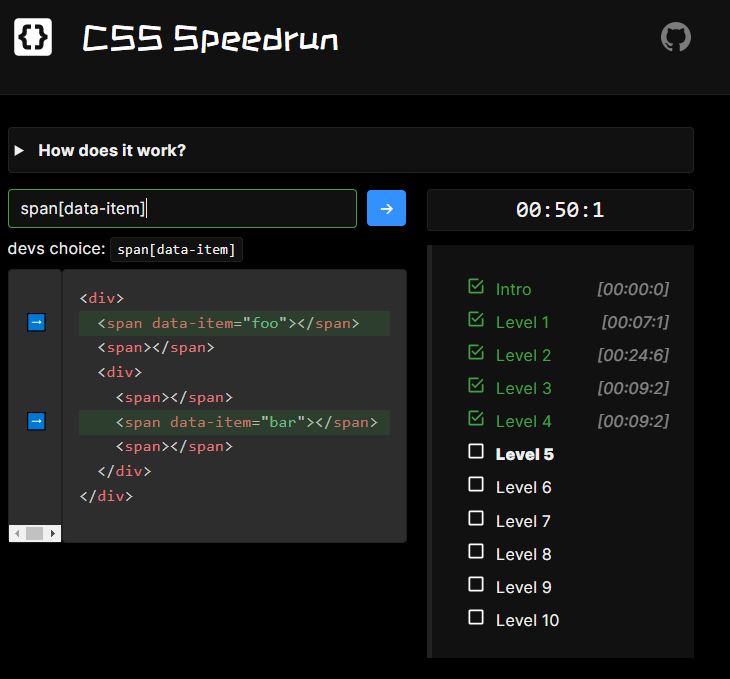The image size is (730, 679).
Task: Click the CSS Speedrun curly-braces logo
Action: 32,37
